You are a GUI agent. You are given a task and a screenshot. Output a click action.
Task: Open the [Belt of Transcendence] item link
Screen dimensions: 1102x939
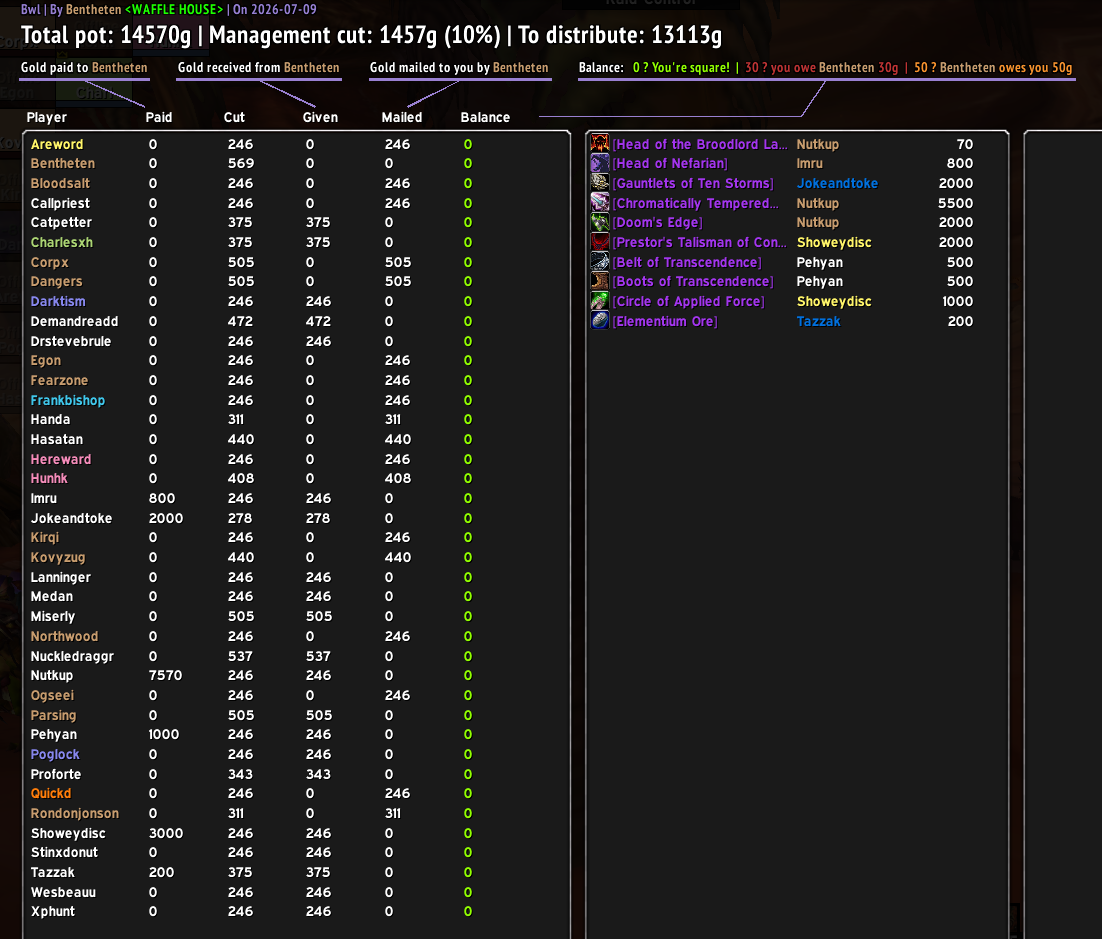687,262
